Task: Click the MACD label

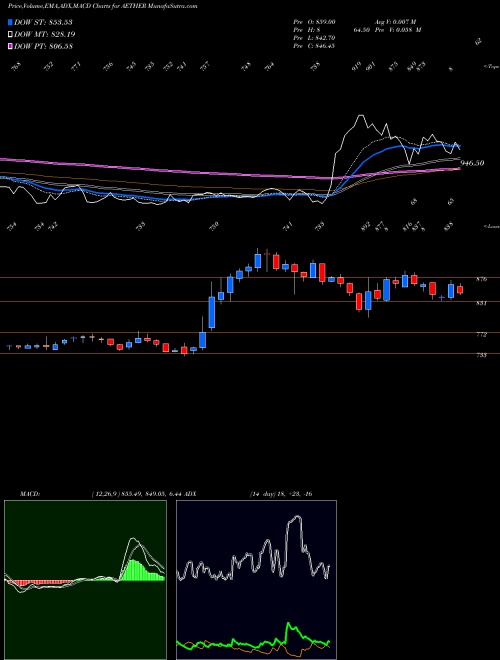Action: pos(30,494)
